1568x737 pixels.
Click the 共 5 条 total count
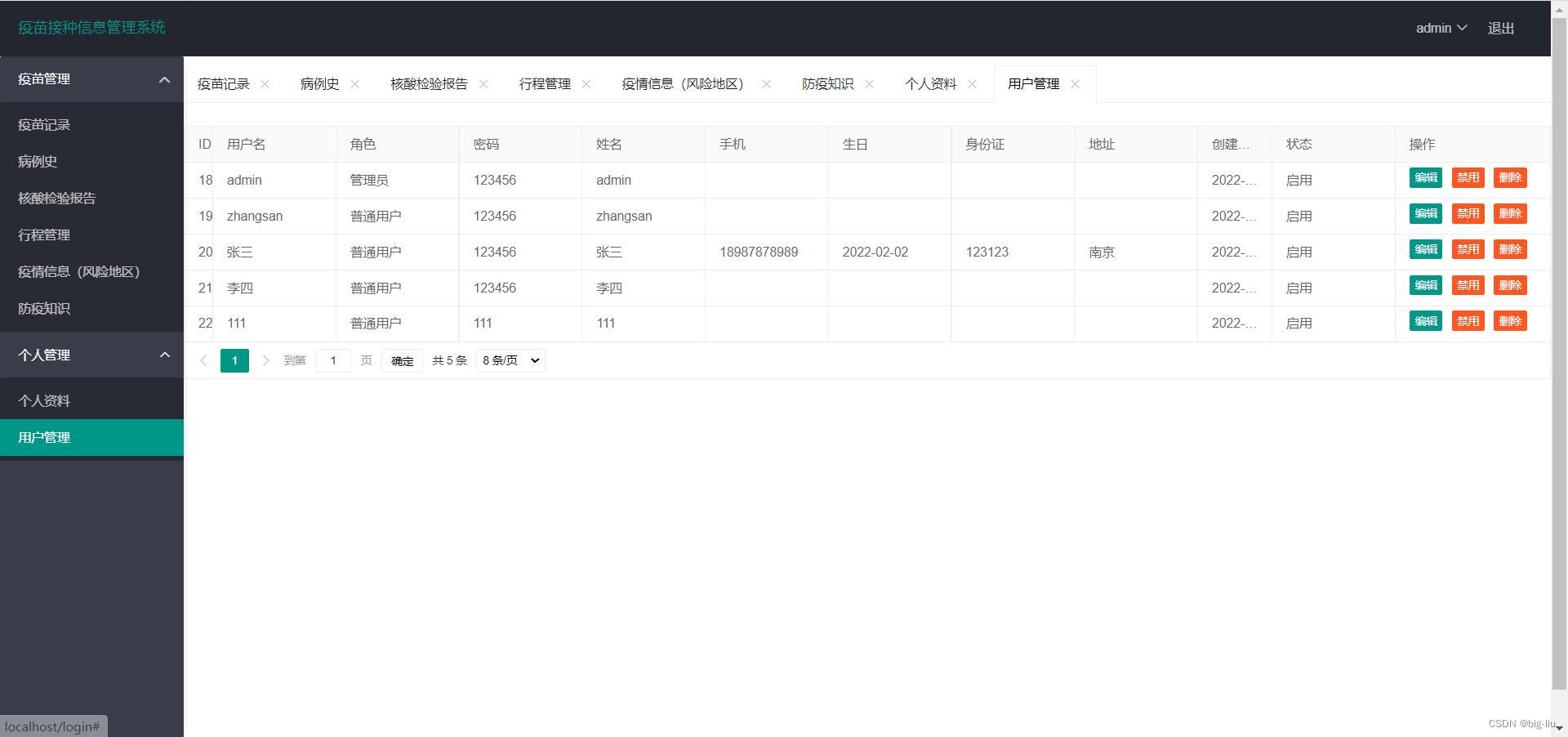449,360
